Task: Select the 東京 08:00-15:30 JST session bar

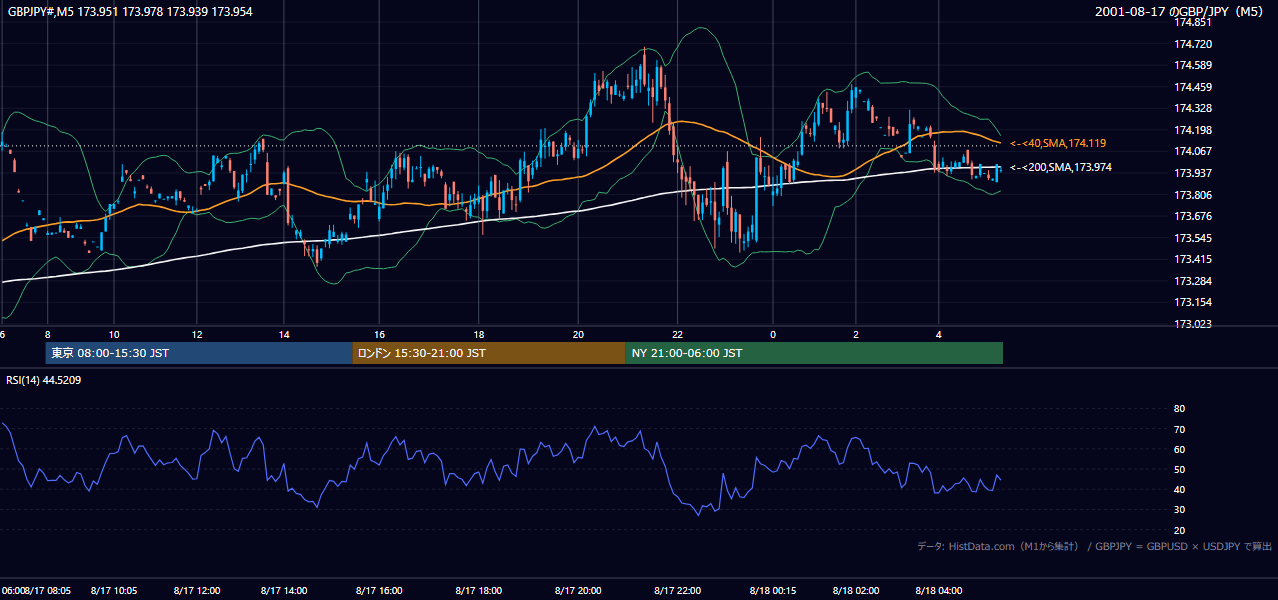Action: (199, 353)
